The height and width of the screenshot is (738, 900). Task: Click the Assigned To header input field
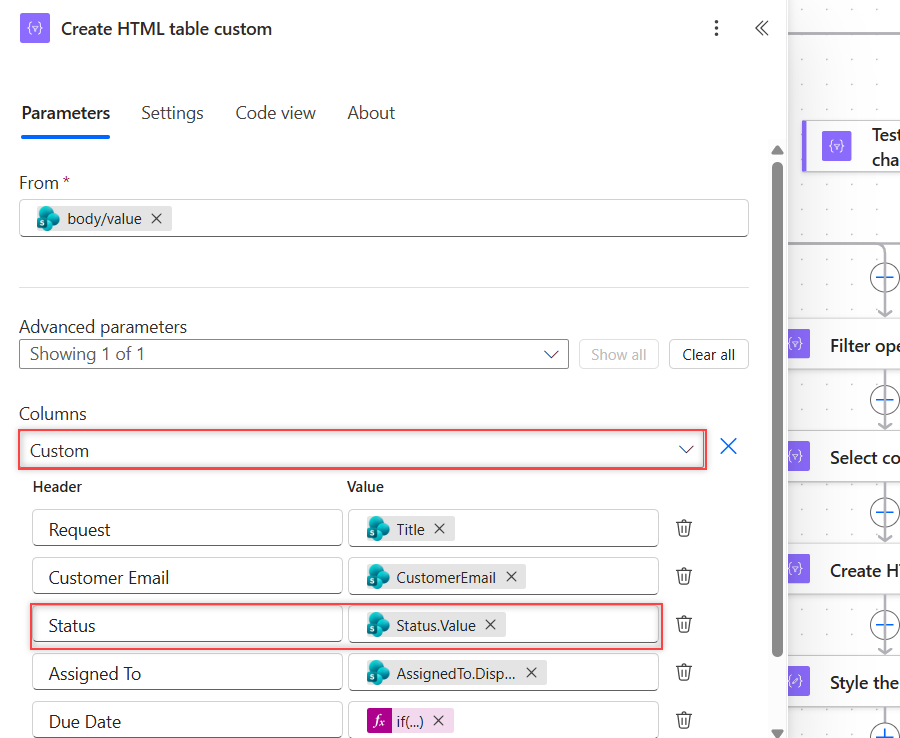[x=187, y=672]
